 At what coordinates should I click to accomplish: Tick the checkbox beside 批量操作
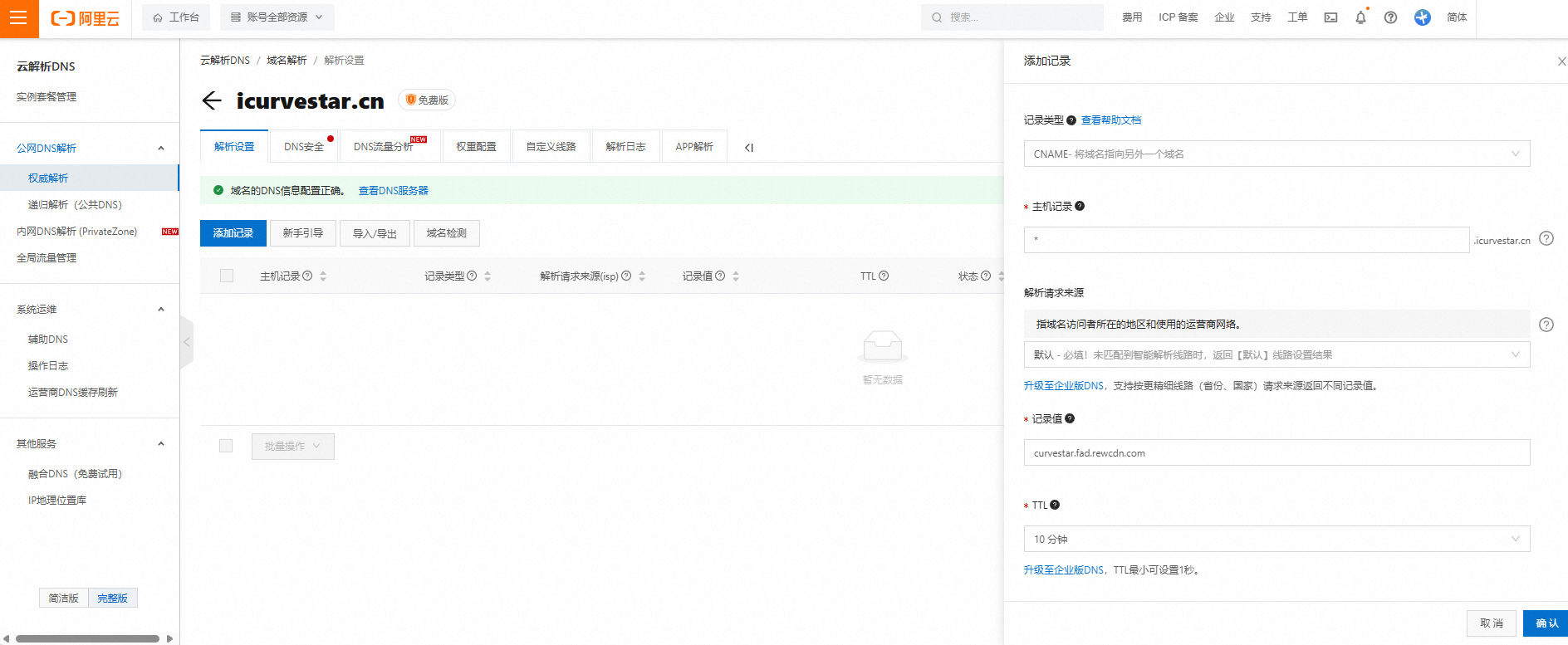pyautogui.click(x=226, y=446)
